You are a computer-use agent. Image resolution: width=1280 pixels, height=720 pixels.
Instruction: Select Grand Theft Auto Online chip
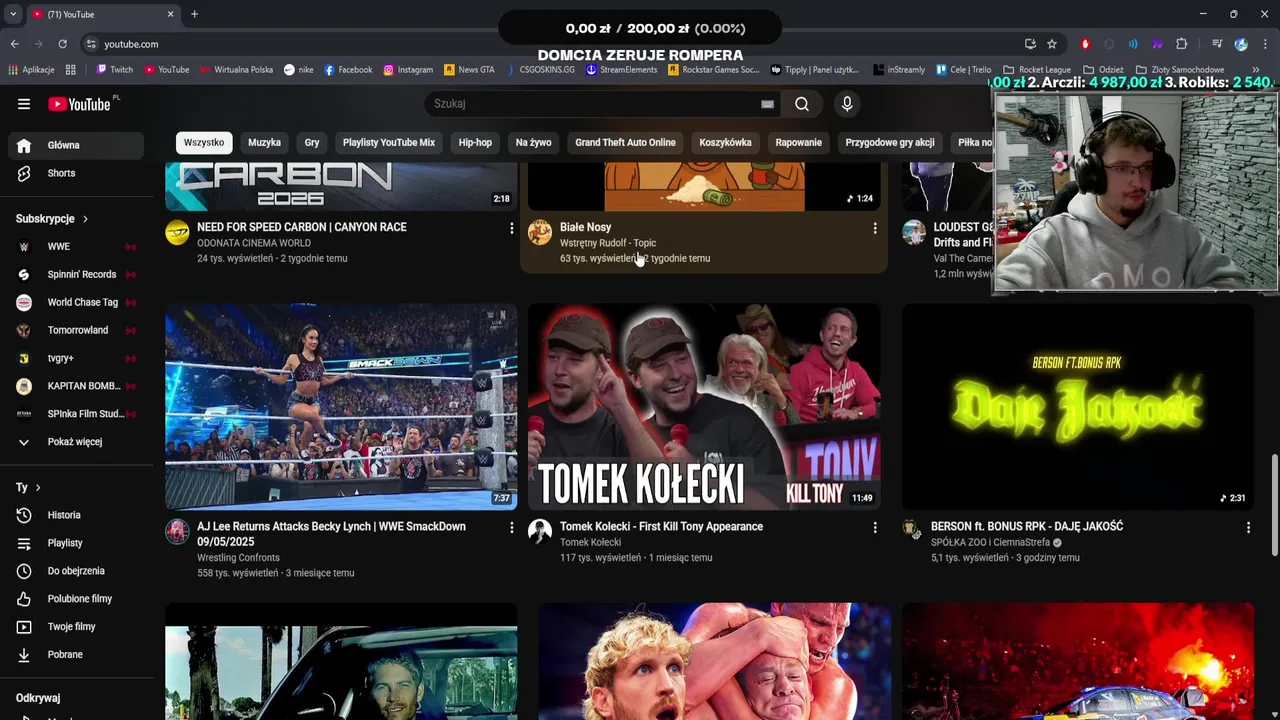click(625, 143)
